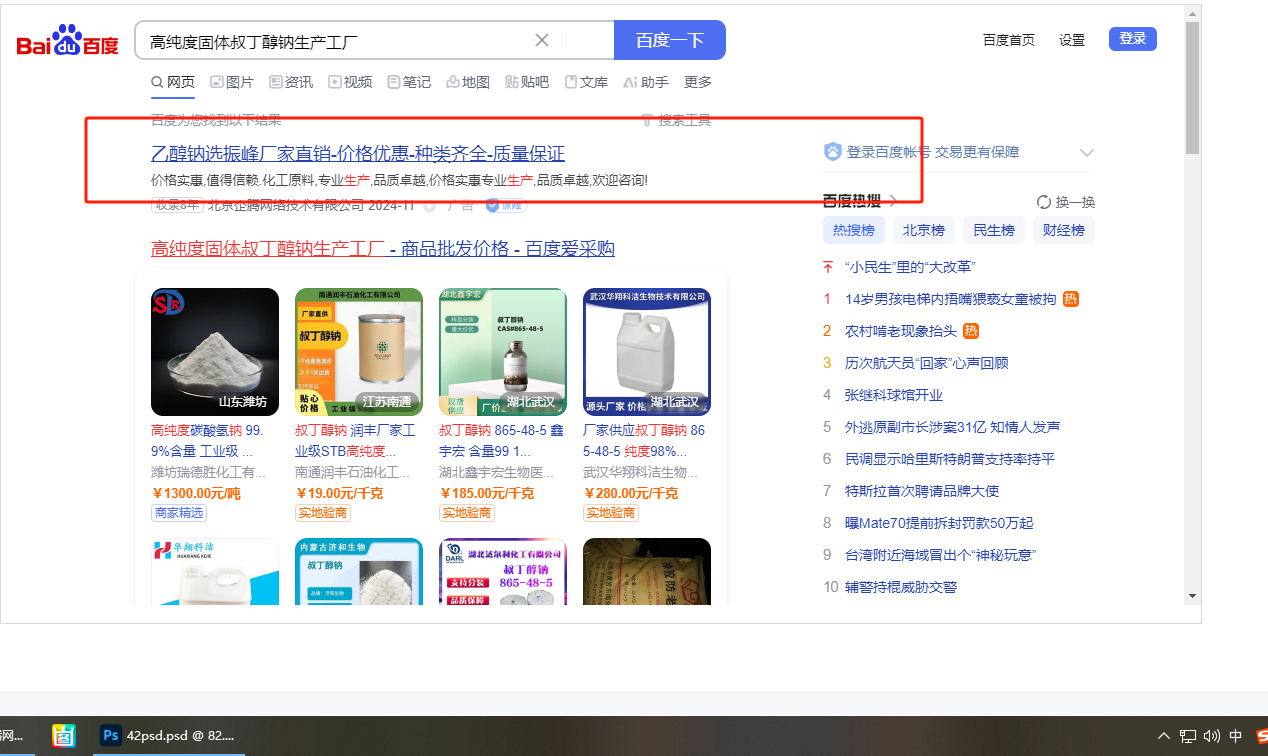Select the 财经榜 tab
The image size is (1268, 756).
tap(1064, 230)
